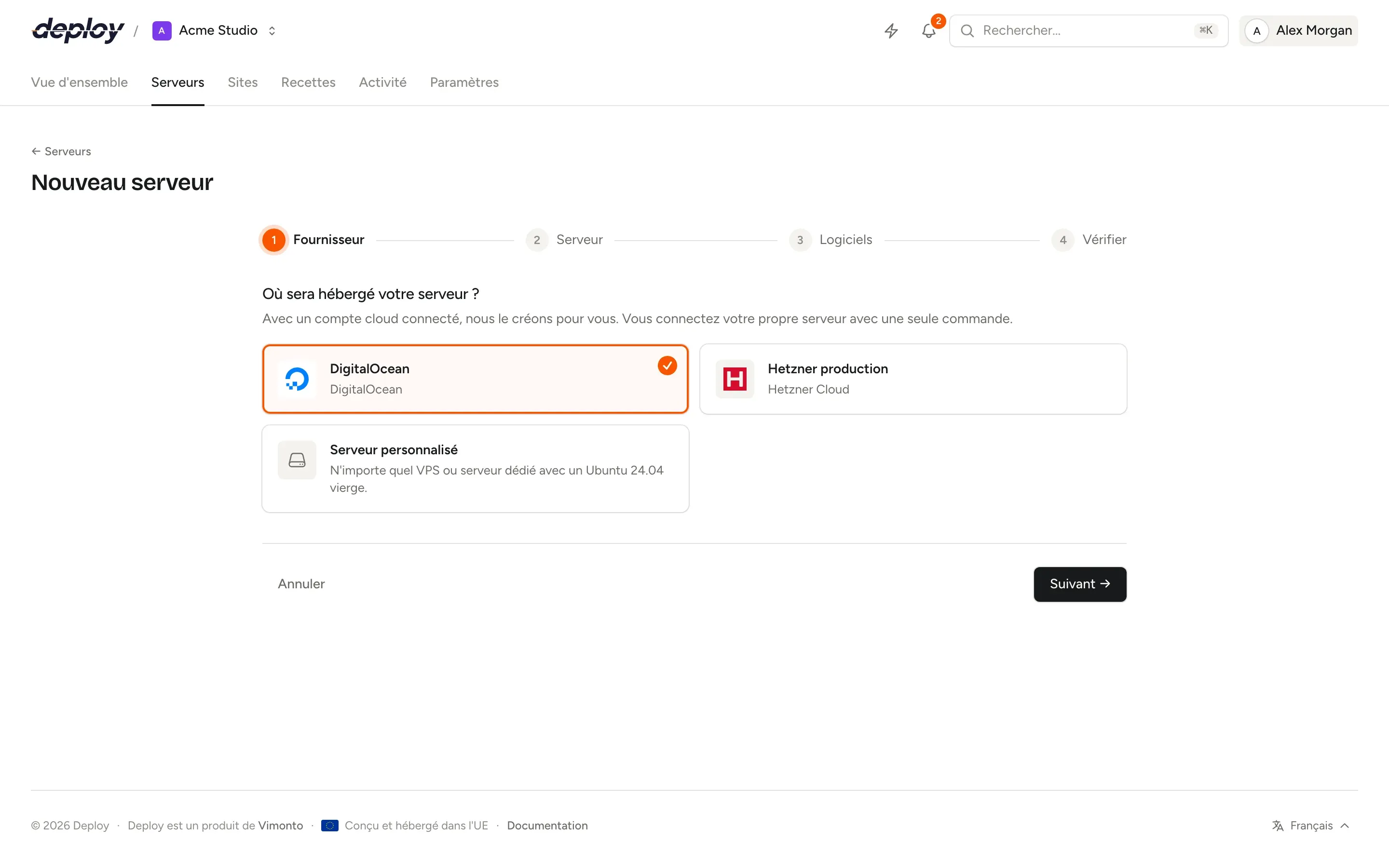1389x868 pixels.
Task: Click the purple Acme Studio avatar icon
Action: (x=162, y=30)
